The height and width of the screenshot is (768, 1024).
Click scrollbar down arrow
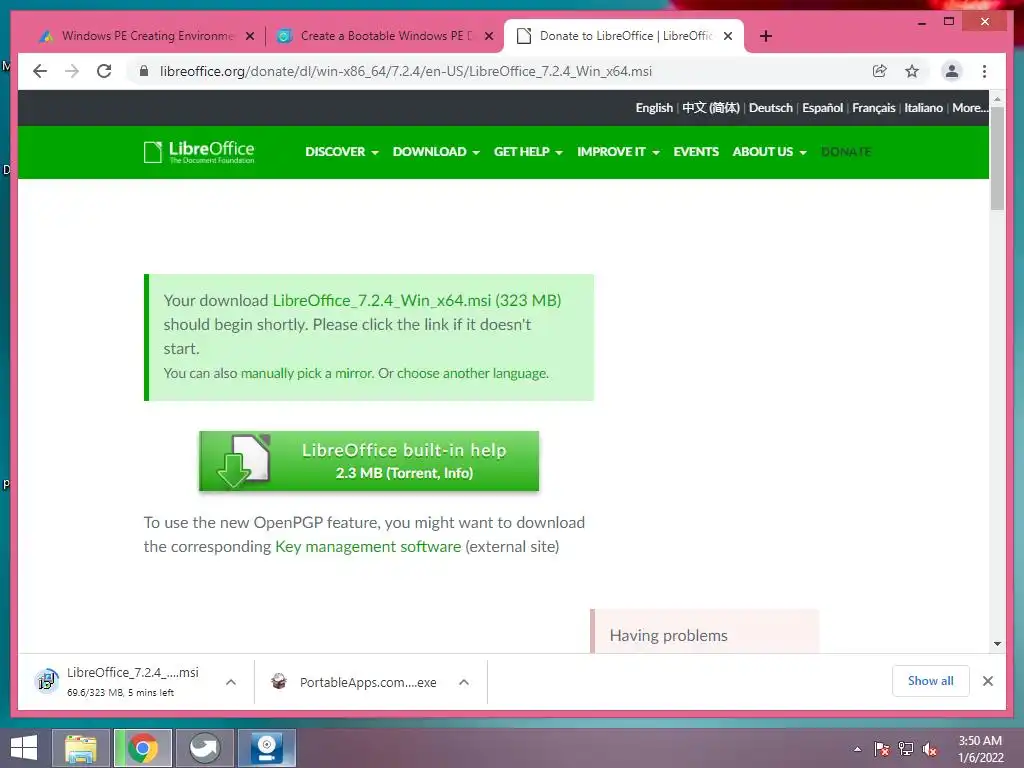[x=997, y=643]
